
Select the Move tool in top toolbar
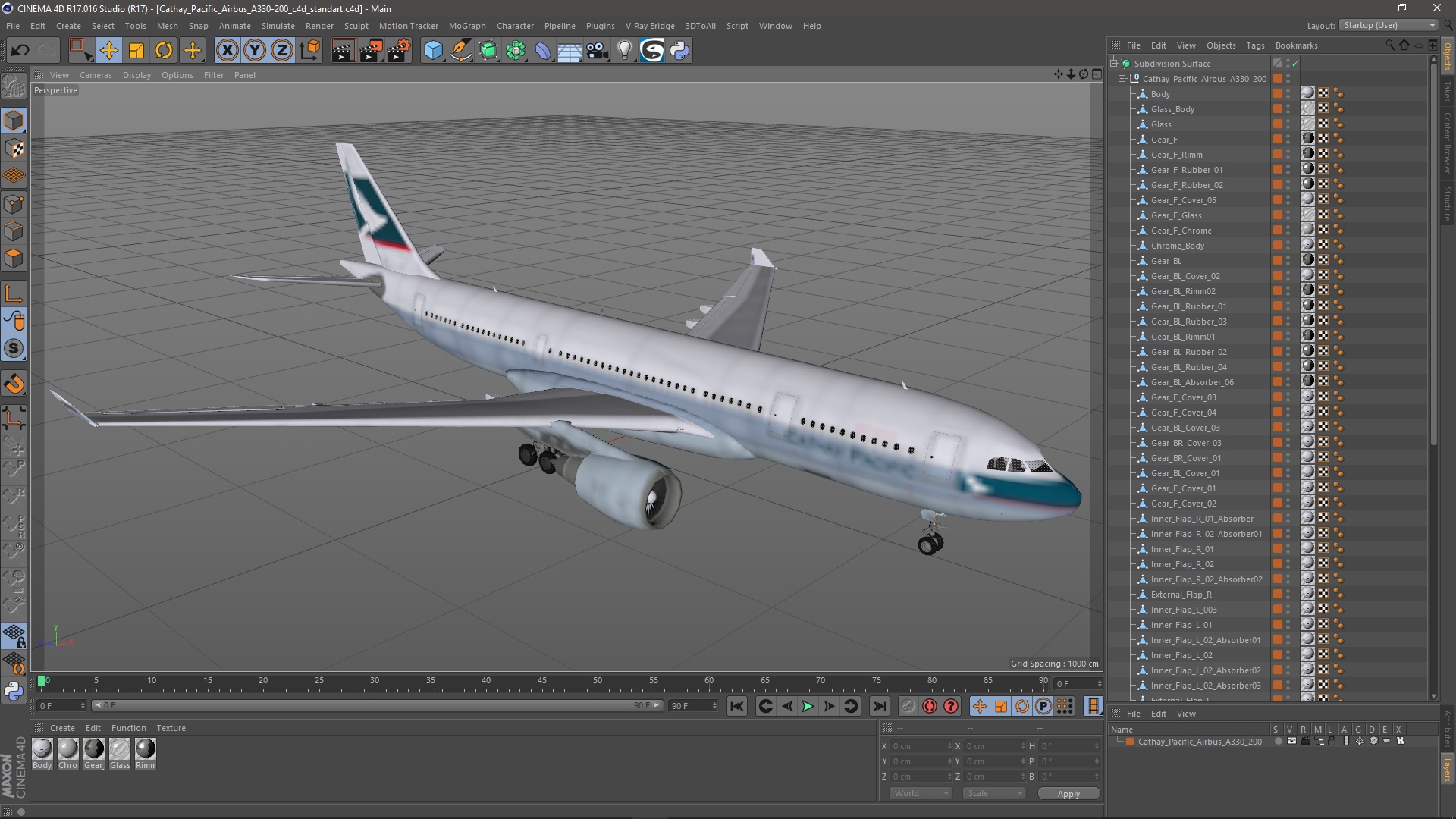point(108,51)
